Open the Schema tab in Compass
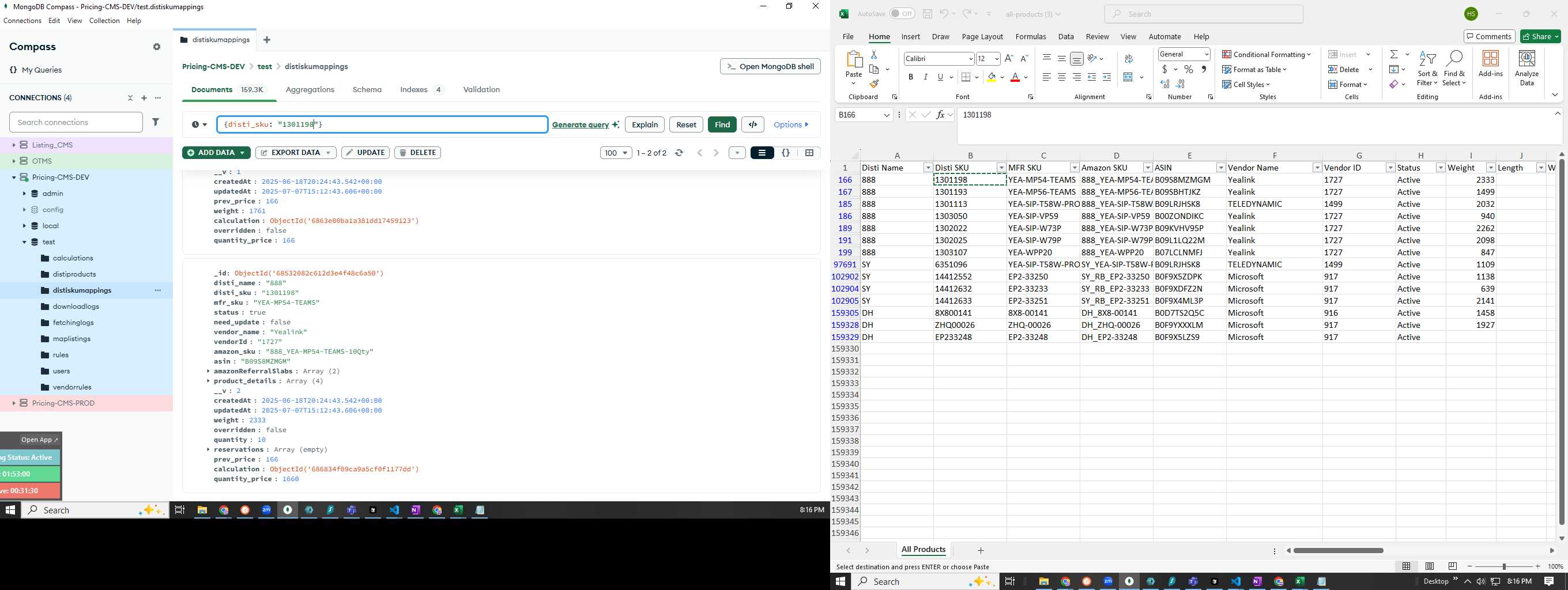Viewport: 1568px width, 590px height. (x=367, y=89)
